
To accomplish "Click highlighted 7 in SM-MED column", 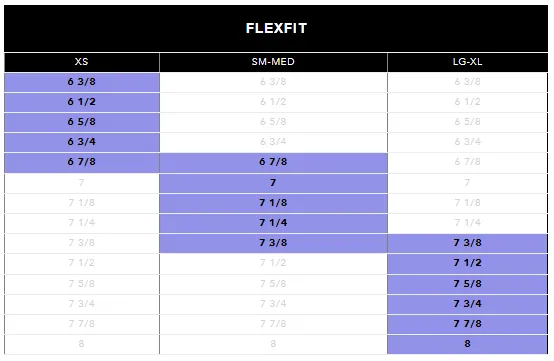I will tap(273, 183).
